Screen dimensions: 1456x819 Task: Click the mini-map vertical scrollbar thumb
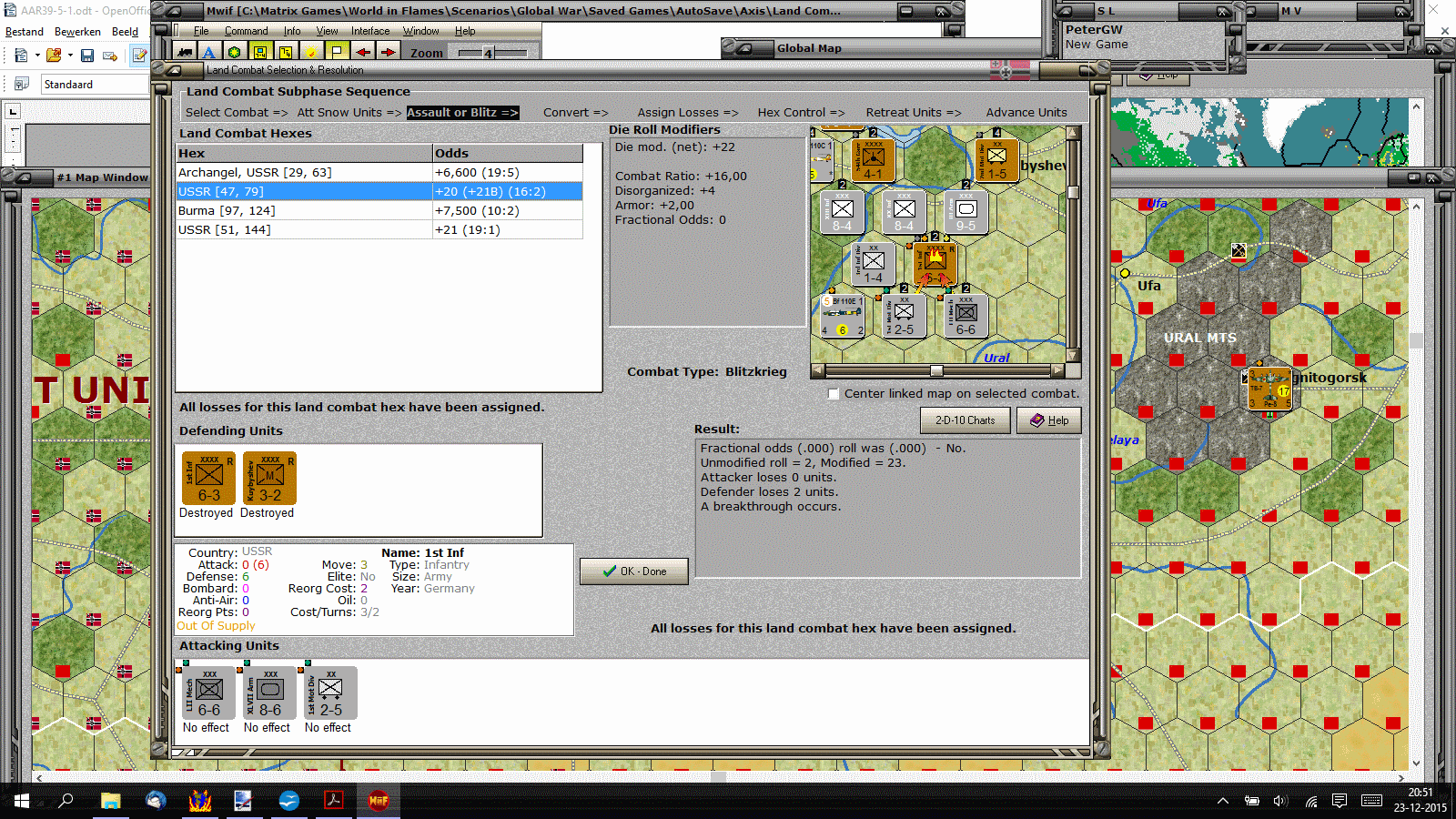tap(1074, 192)
